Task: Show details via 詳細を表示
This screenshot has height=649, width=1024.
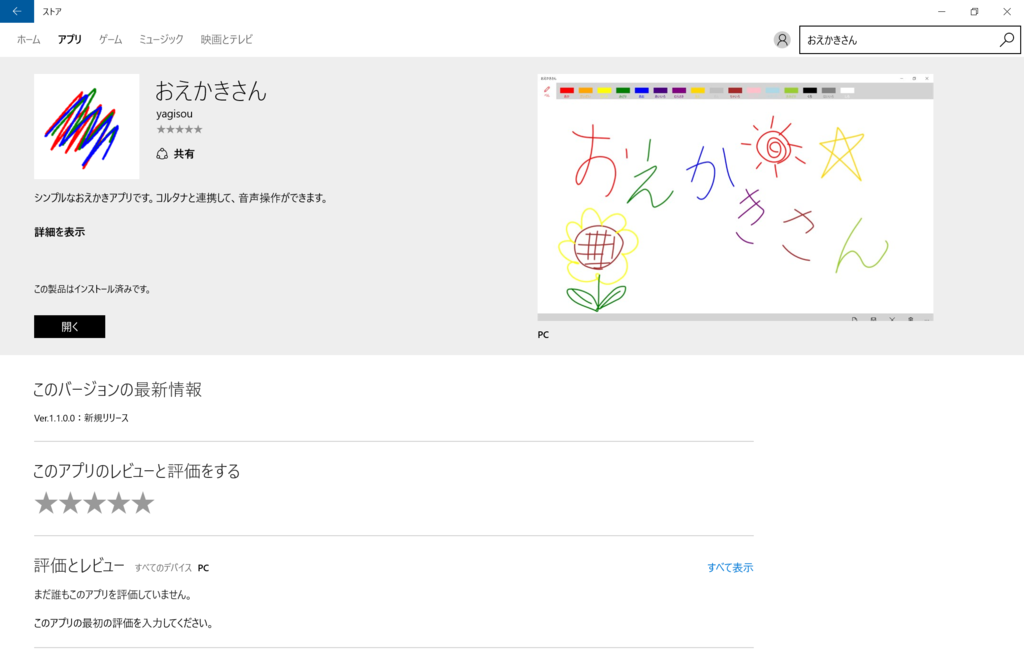Action: pyautogui.click(x=58, y=231)
